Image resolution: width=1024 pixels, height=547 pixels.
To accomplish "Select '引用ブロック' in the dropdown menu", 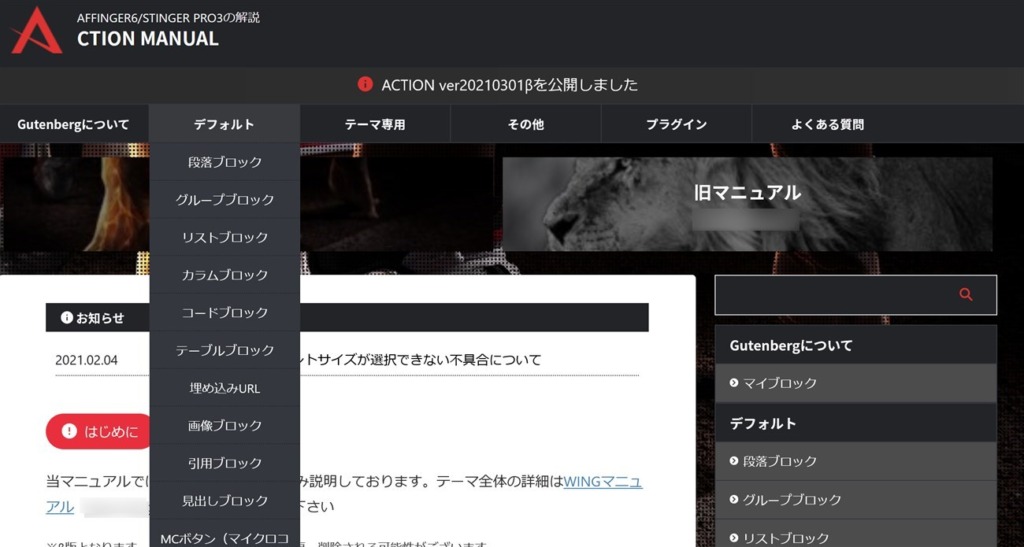I will 225,463.
